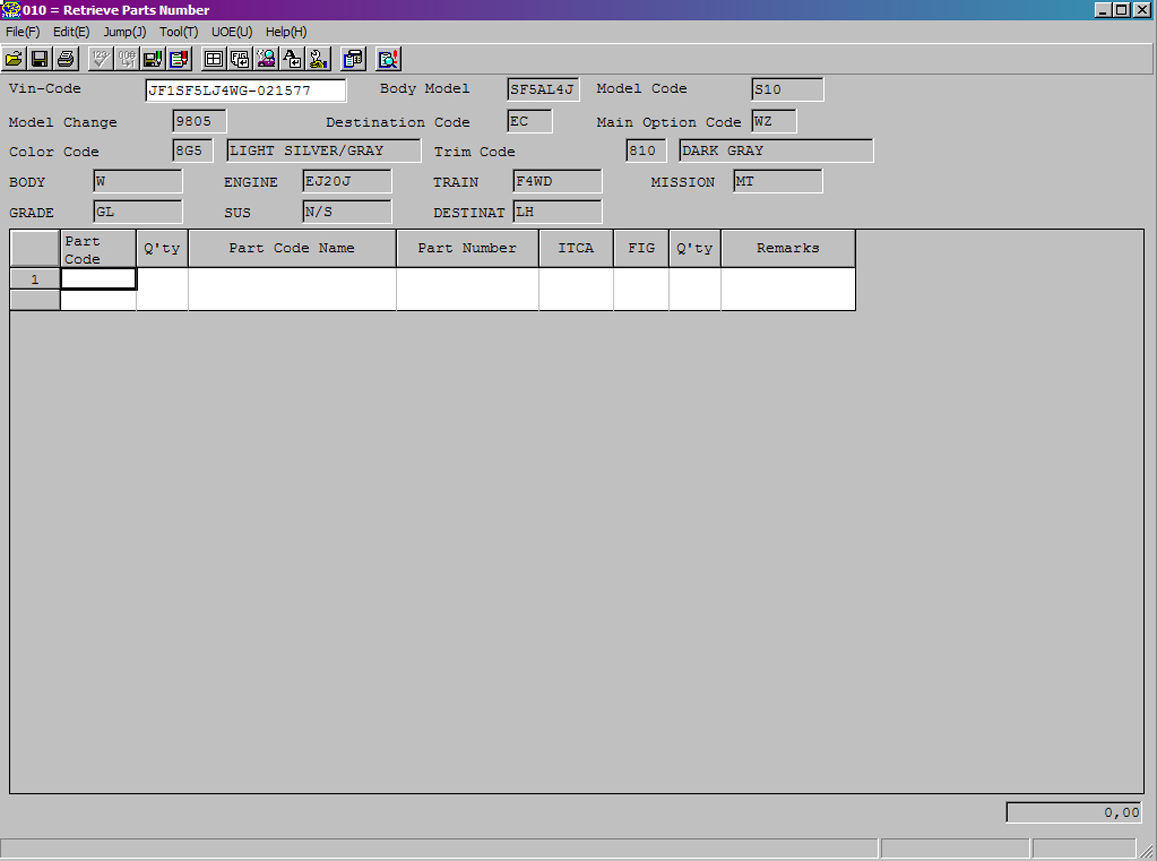The width and height of the screenshot is (1157, 861).
Task: Open the Jump(J) menu
Action: 124,32
